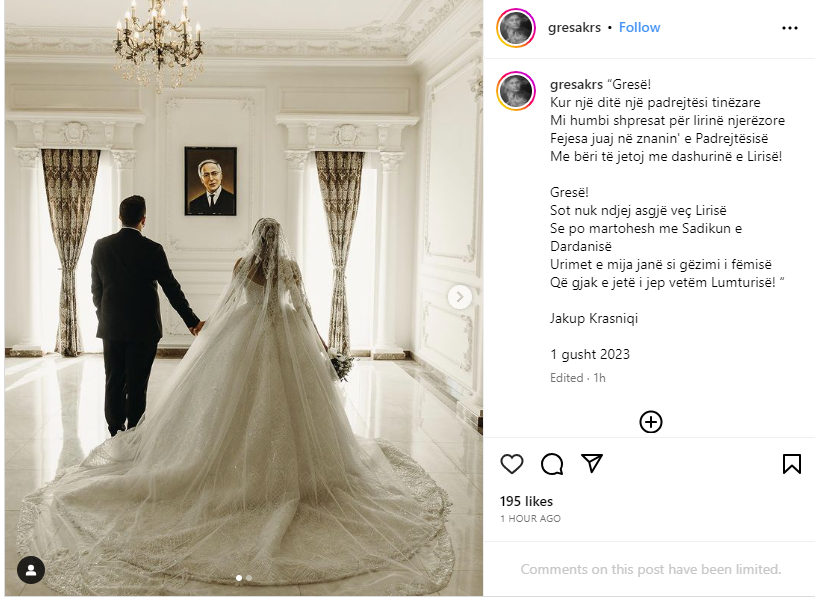Share the post via paper plane icon
The width and height of the screenshot is (815, 599).
click(591, 463)
